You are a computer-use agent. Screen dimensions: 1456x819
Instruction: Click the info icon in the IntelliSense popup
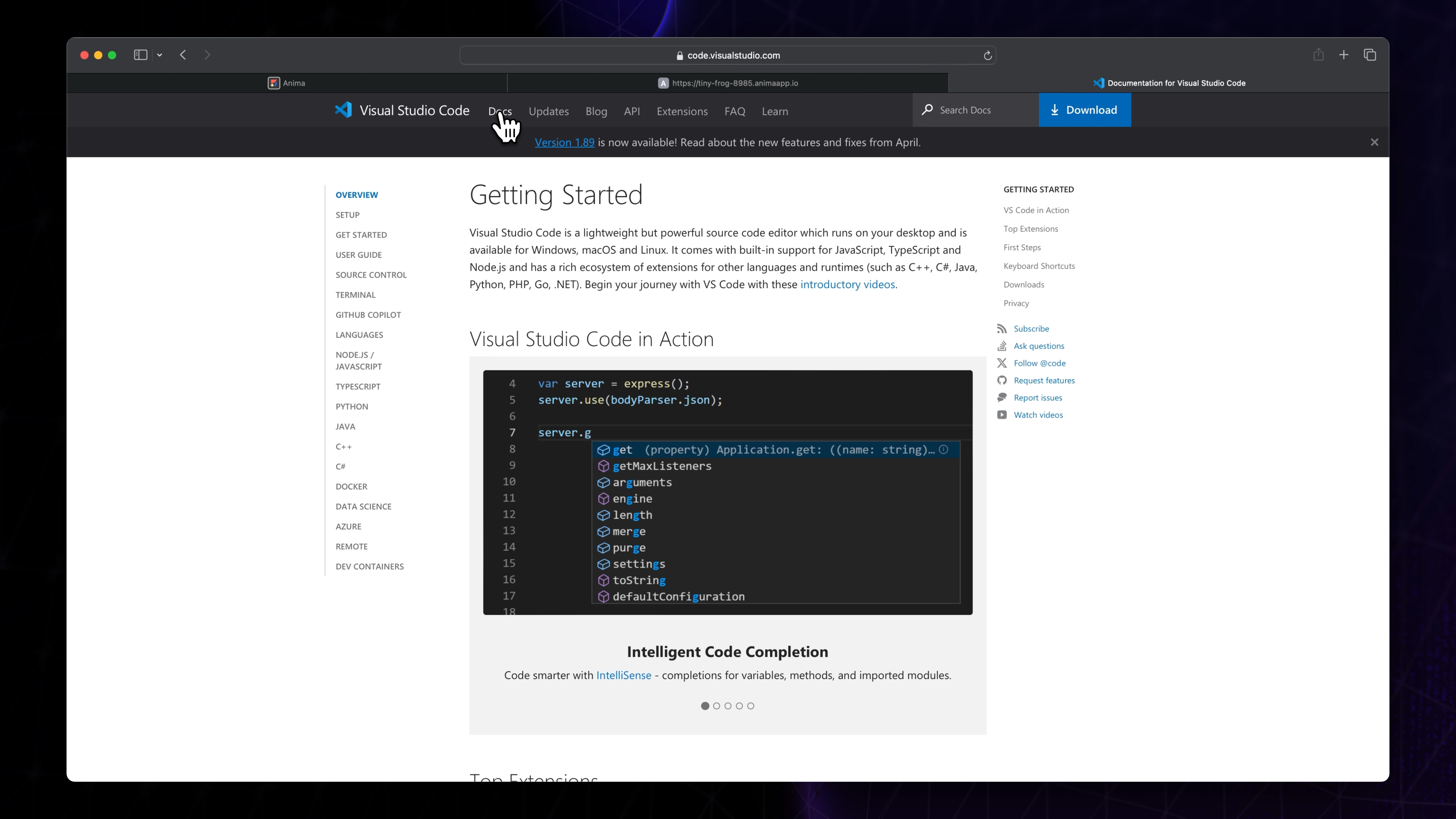pos(943,449)
